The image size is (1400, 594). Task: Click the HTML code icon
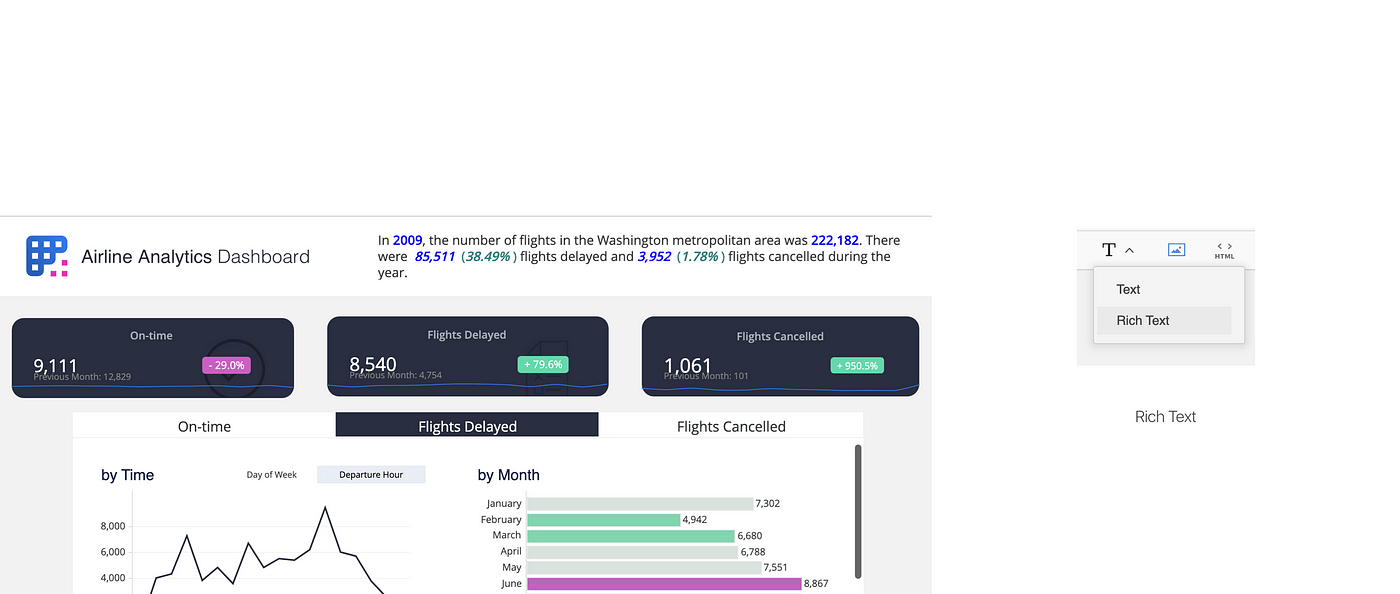click(x=1224, y=250)
